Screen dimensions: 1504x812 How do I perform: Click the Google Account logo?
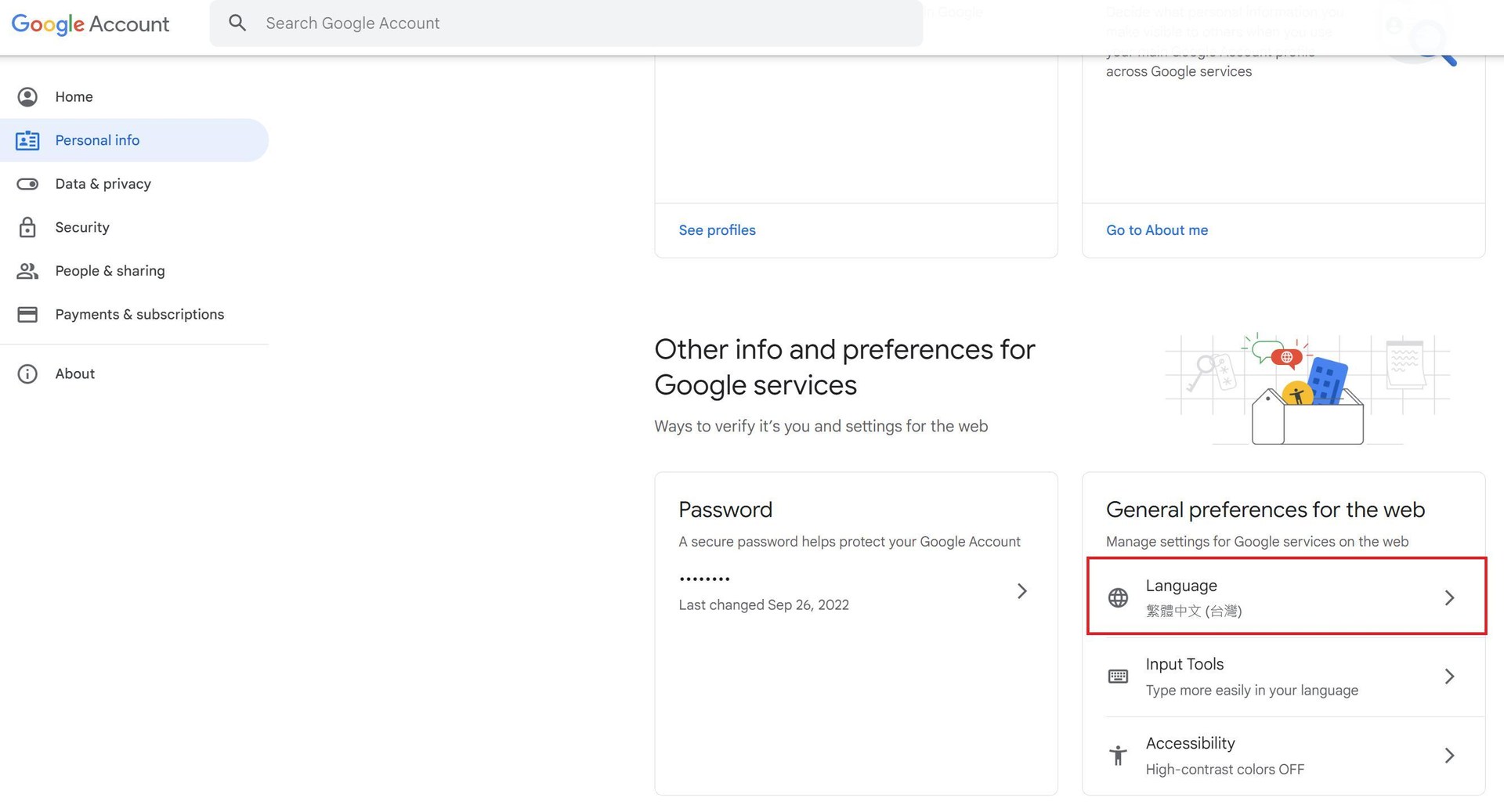pos(90,24)
